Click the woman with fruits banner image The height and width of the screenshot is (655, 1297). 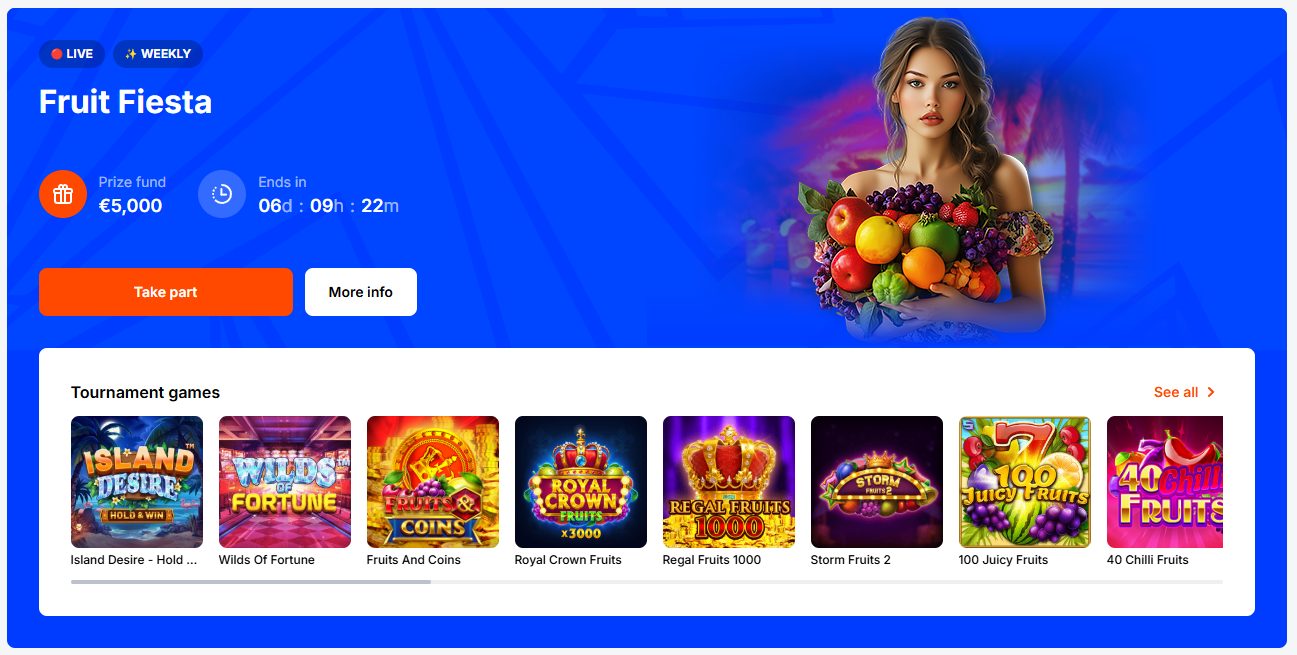click(x=920, y=180)
